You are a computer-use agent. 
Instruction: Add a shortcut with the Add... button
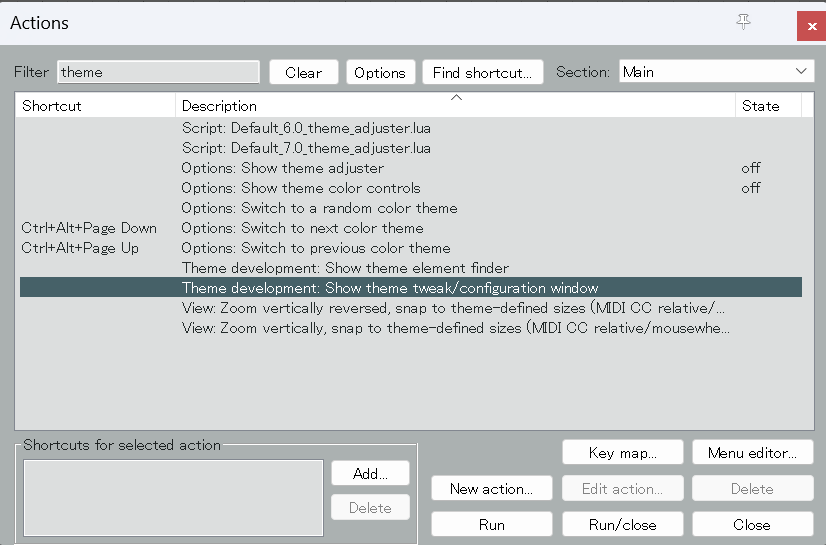click(x=370, y=473)
